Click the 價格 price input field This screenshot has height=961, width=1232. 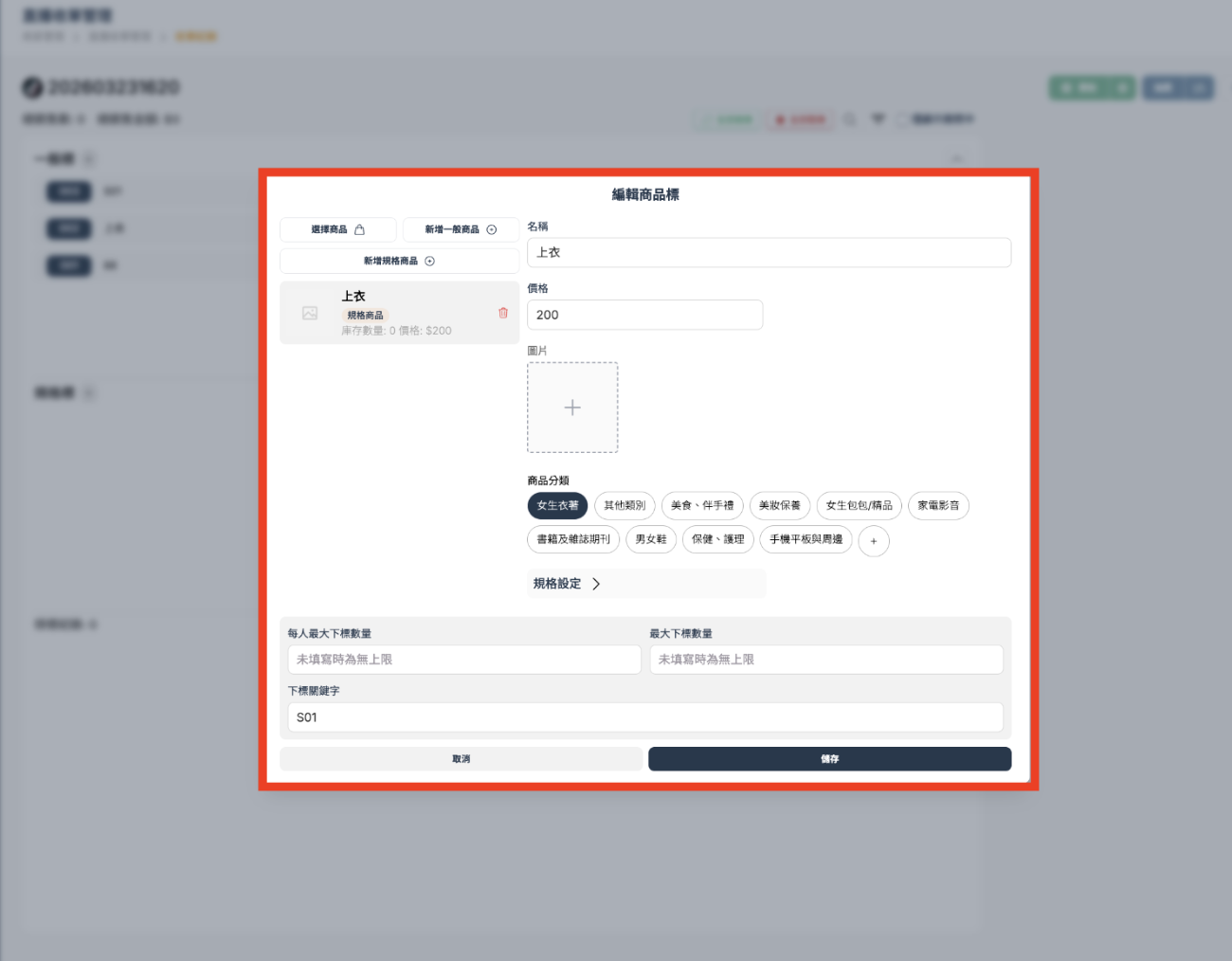pos(644,315)
